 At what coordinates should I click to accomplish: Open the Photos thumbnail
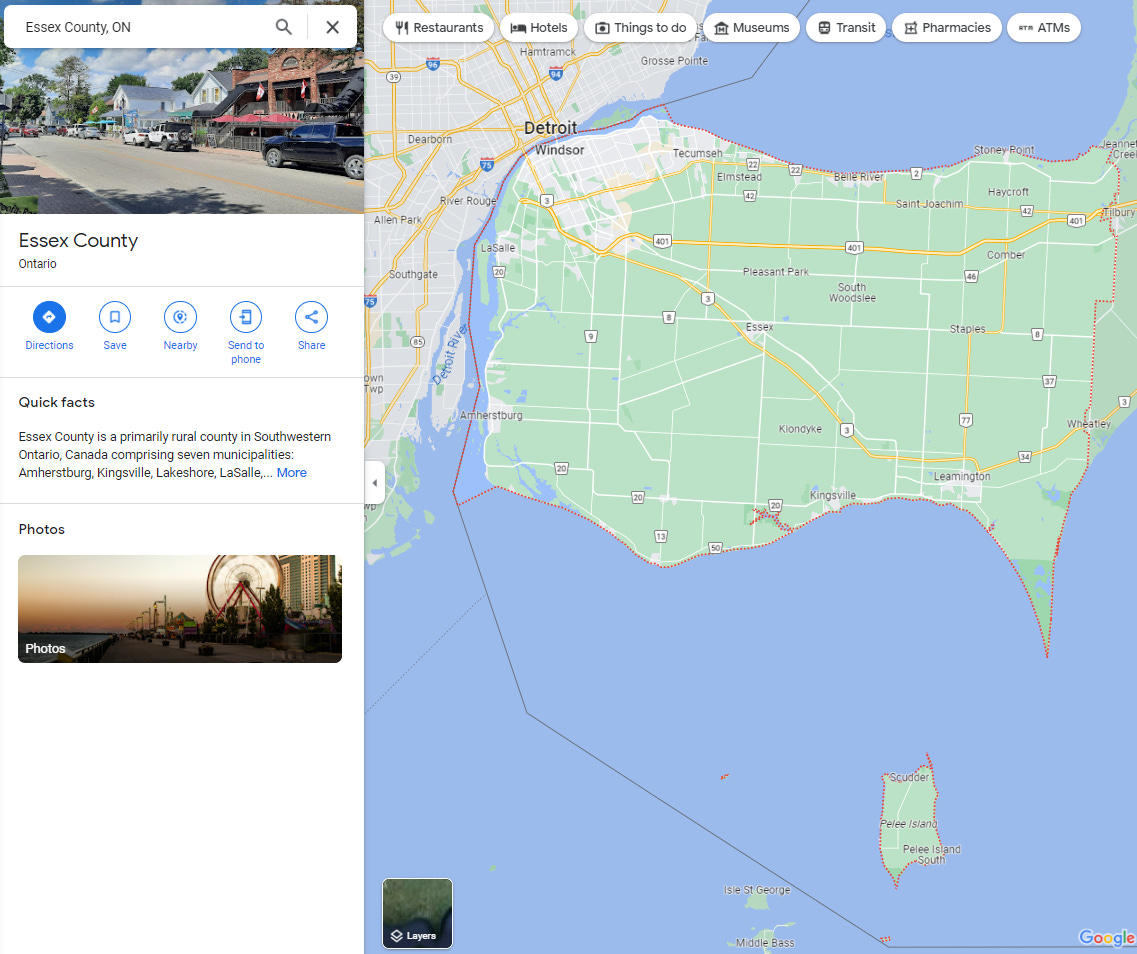point(180,609)
